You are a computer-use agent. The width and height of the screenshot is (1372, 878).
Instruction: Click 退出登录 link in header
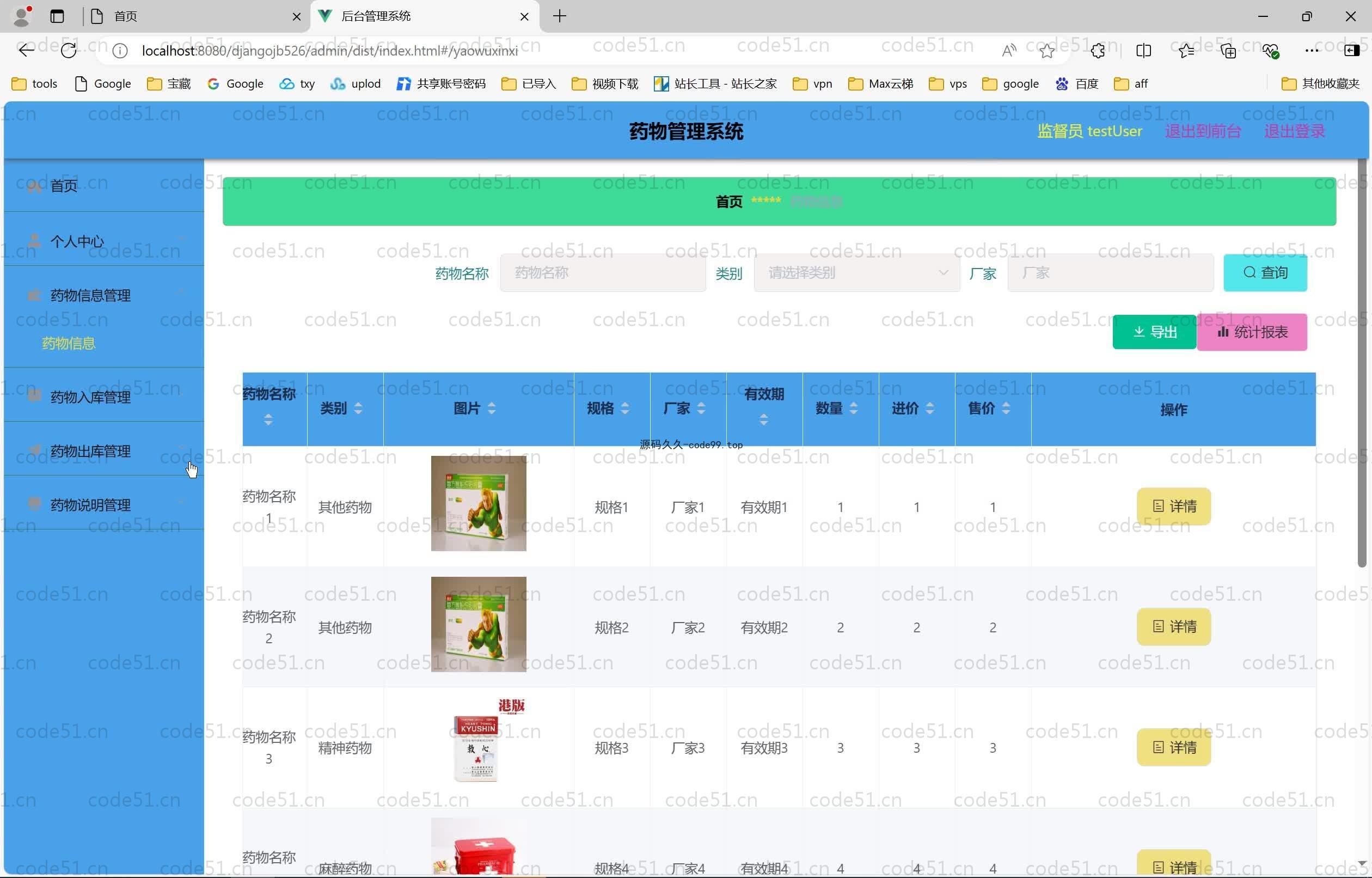1295,131
